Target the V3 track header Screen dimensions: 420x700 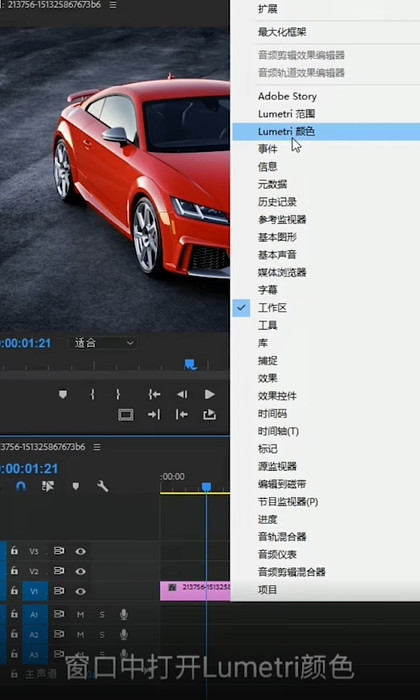pyautogui.click(x=35, y=551)
